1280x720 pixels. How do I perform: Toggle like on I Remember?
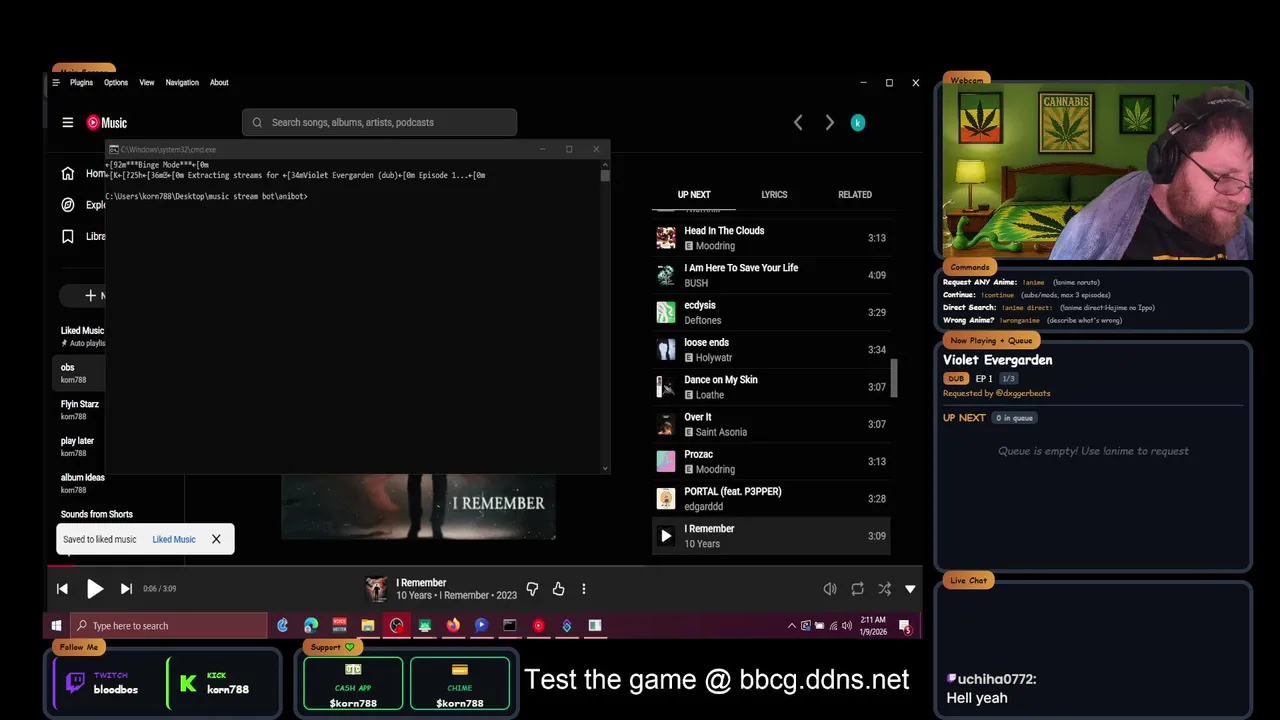[558, 589]
